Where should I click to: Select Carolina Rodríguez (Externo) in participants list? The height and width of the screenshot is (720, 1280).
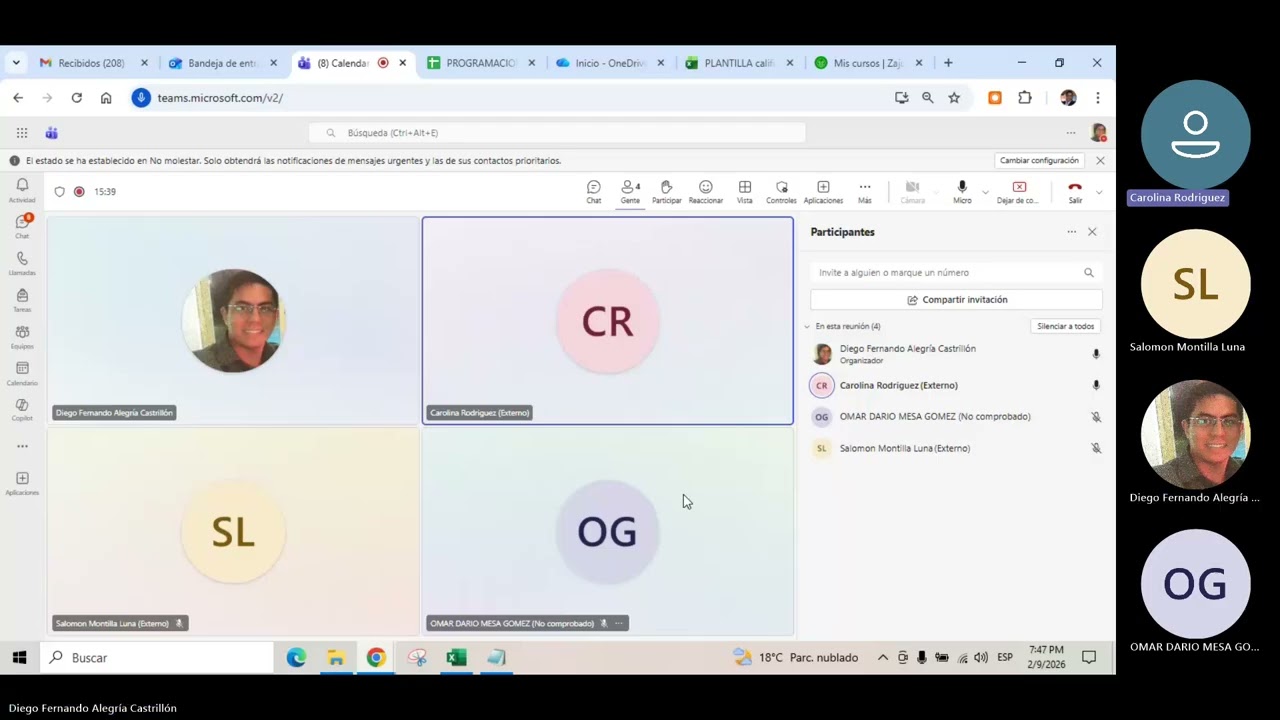[956, 385]
